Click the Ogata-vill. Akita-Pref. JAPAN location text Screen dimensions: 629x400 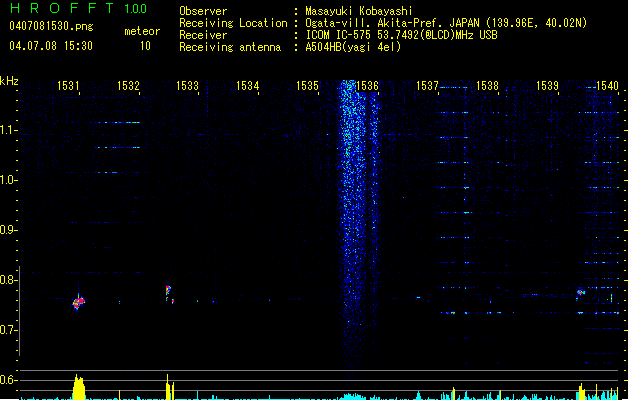[446, 23]
